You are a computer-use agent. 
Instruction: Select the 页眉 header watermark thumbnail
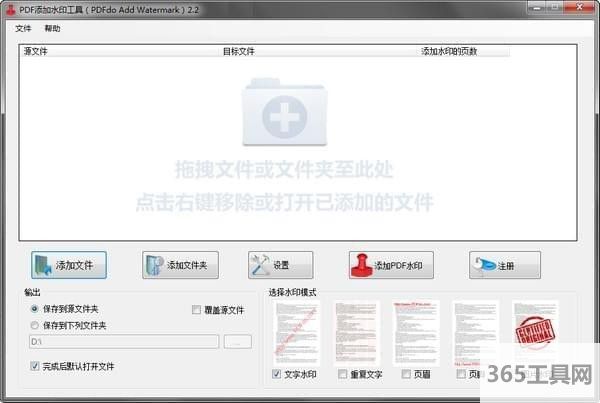coord(417,333)
